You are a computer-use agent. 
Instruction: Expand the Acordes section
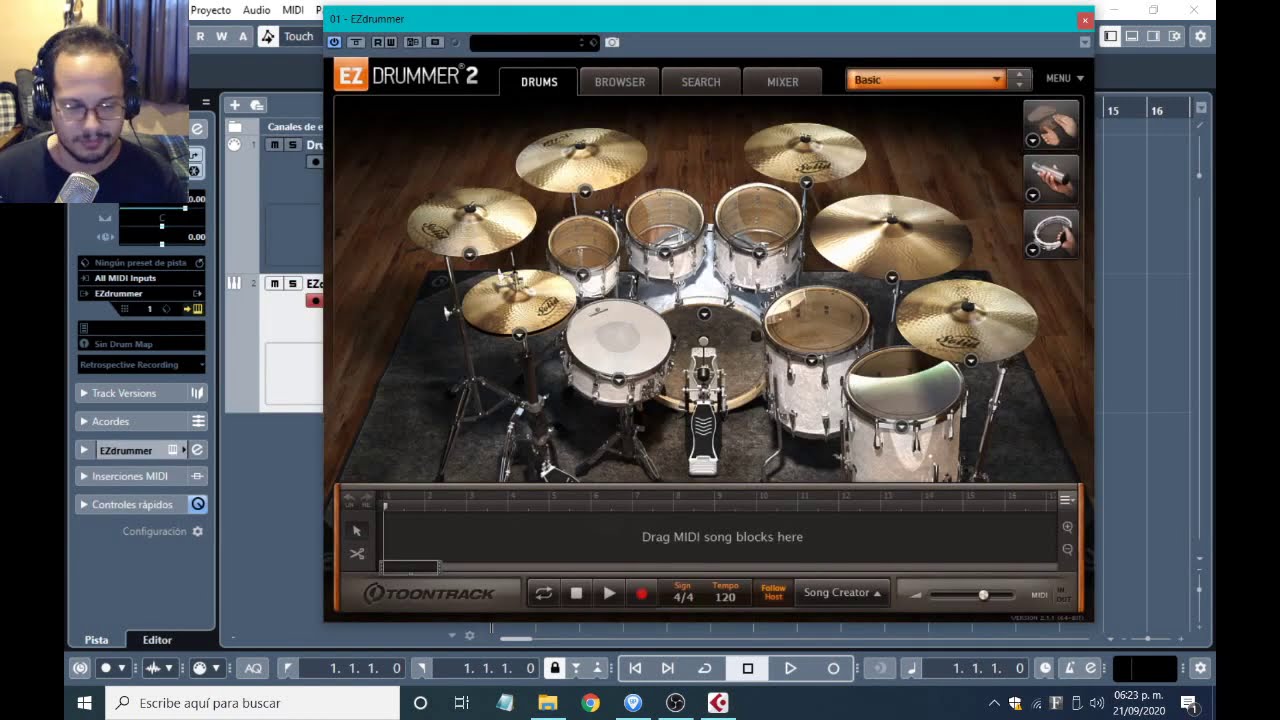[84, 421]
